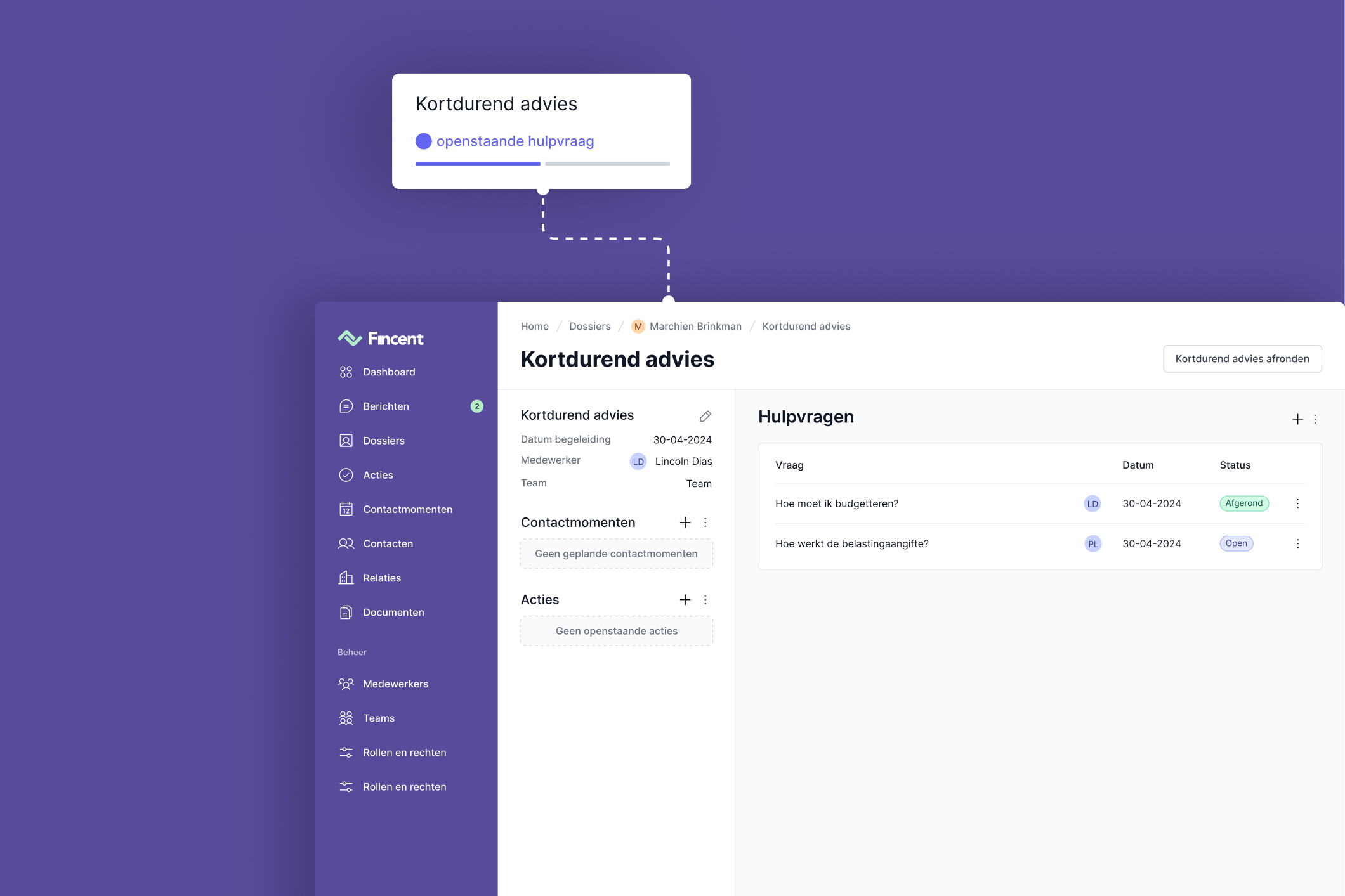
Task: Open row options for 'Hoe werkt de belastingaangifte?'
Action: [1297, 543]
